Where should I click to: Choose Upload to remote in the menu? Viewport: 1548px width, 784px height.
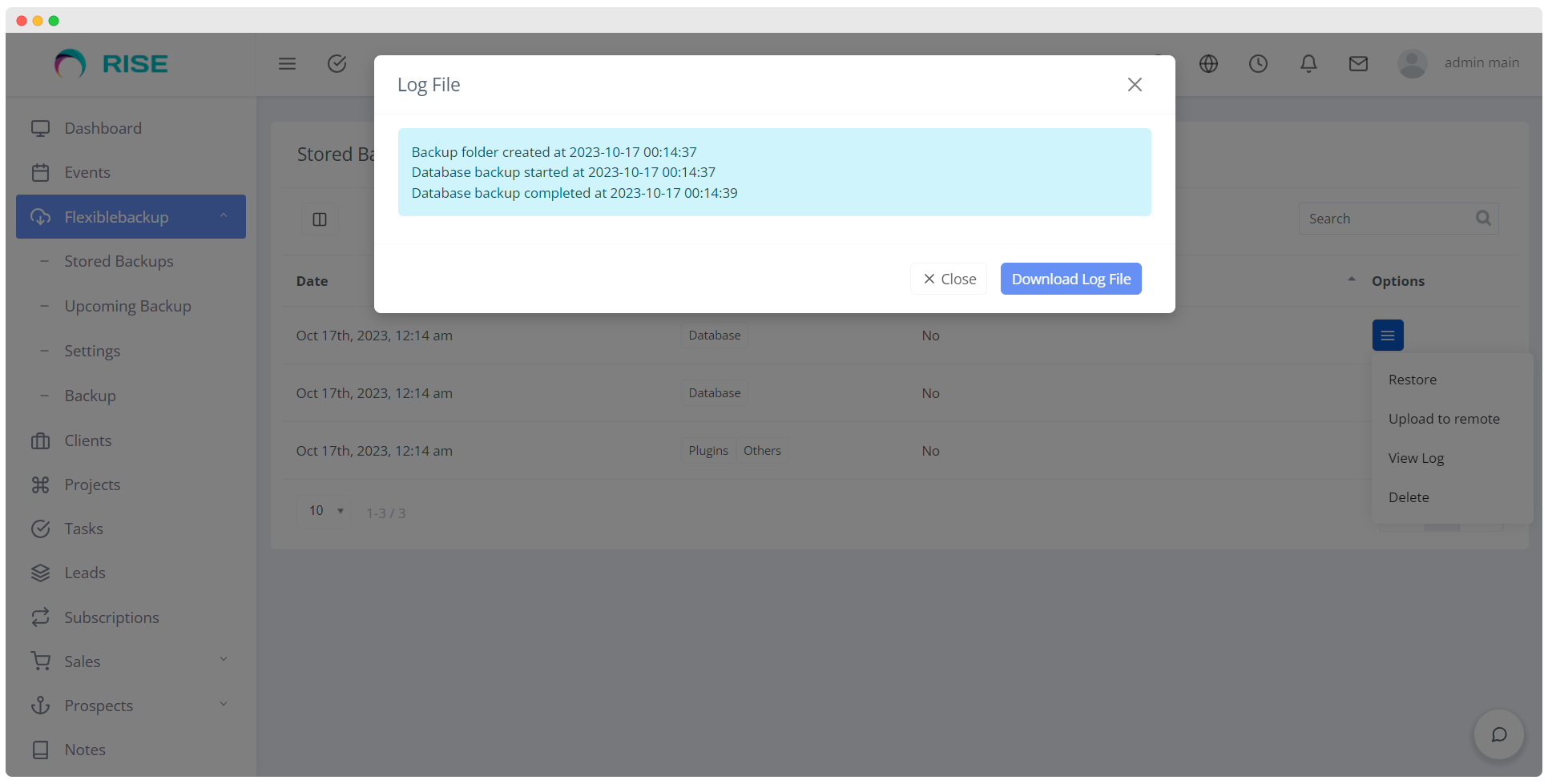click(x=1445, y=418)
